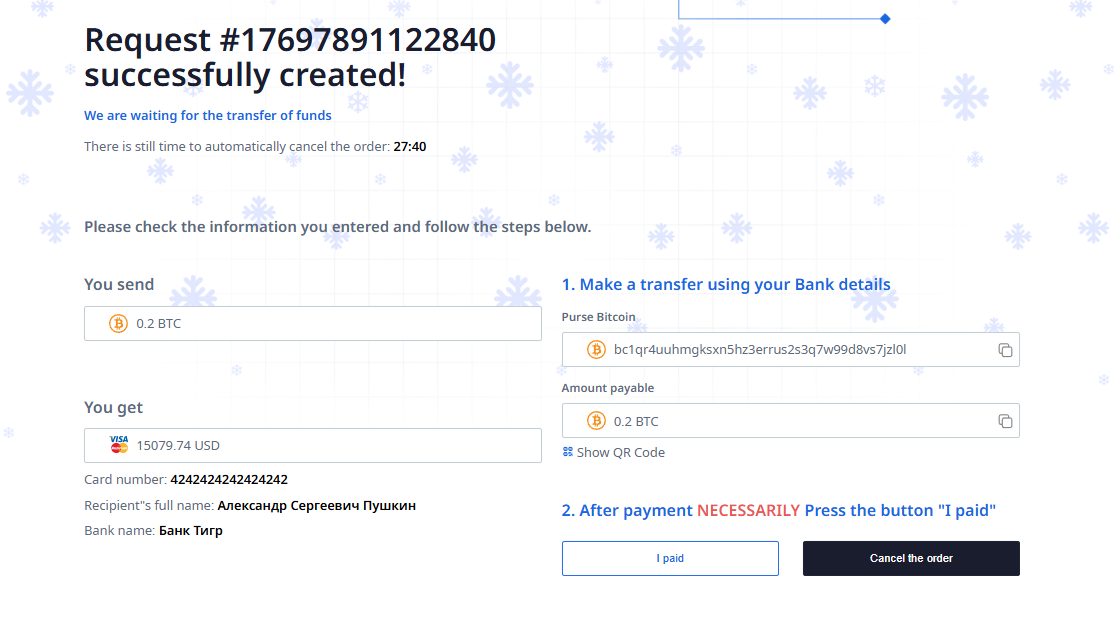Cancel the order

911,558
